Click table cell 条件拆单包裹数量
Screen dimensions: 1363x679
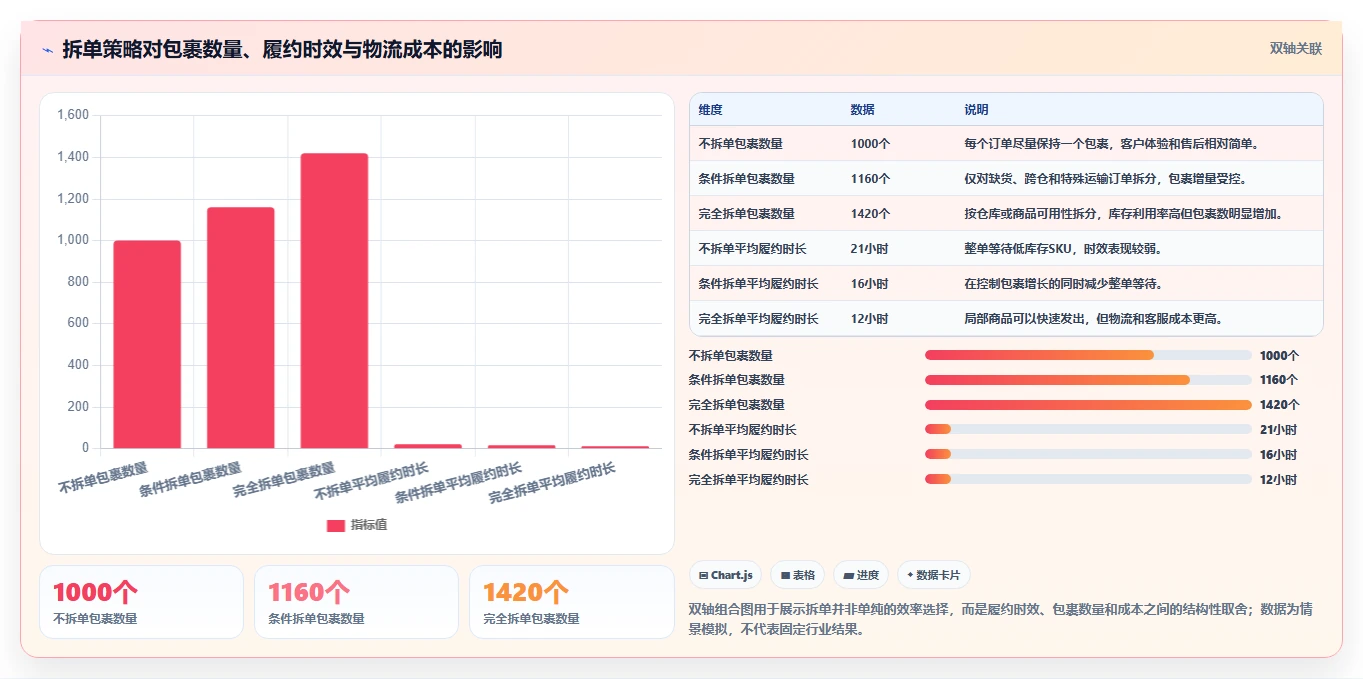click(746, 178)
